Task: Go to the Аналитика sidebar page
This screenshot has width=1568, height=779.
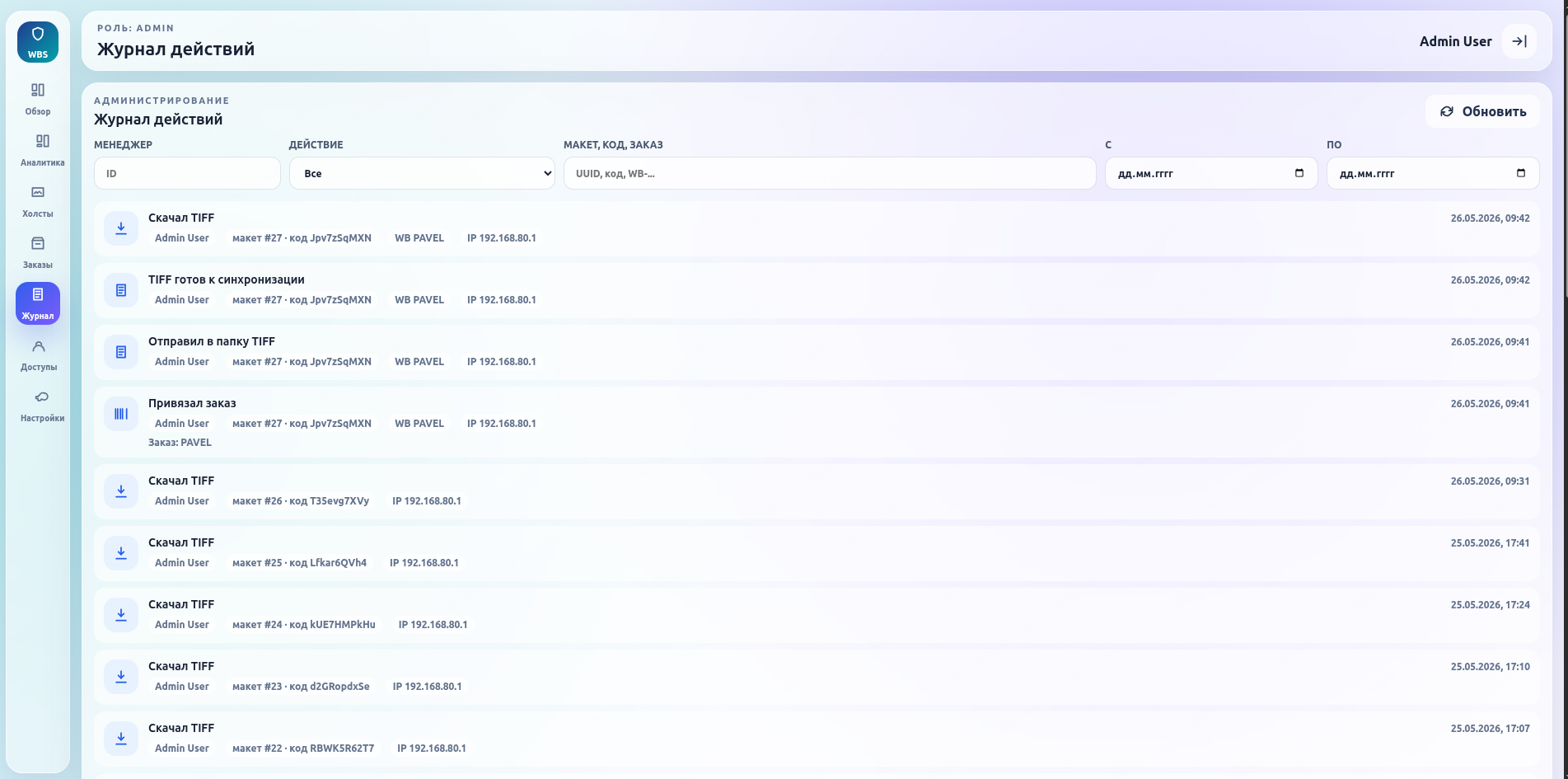Action: (x=42, y=150)
